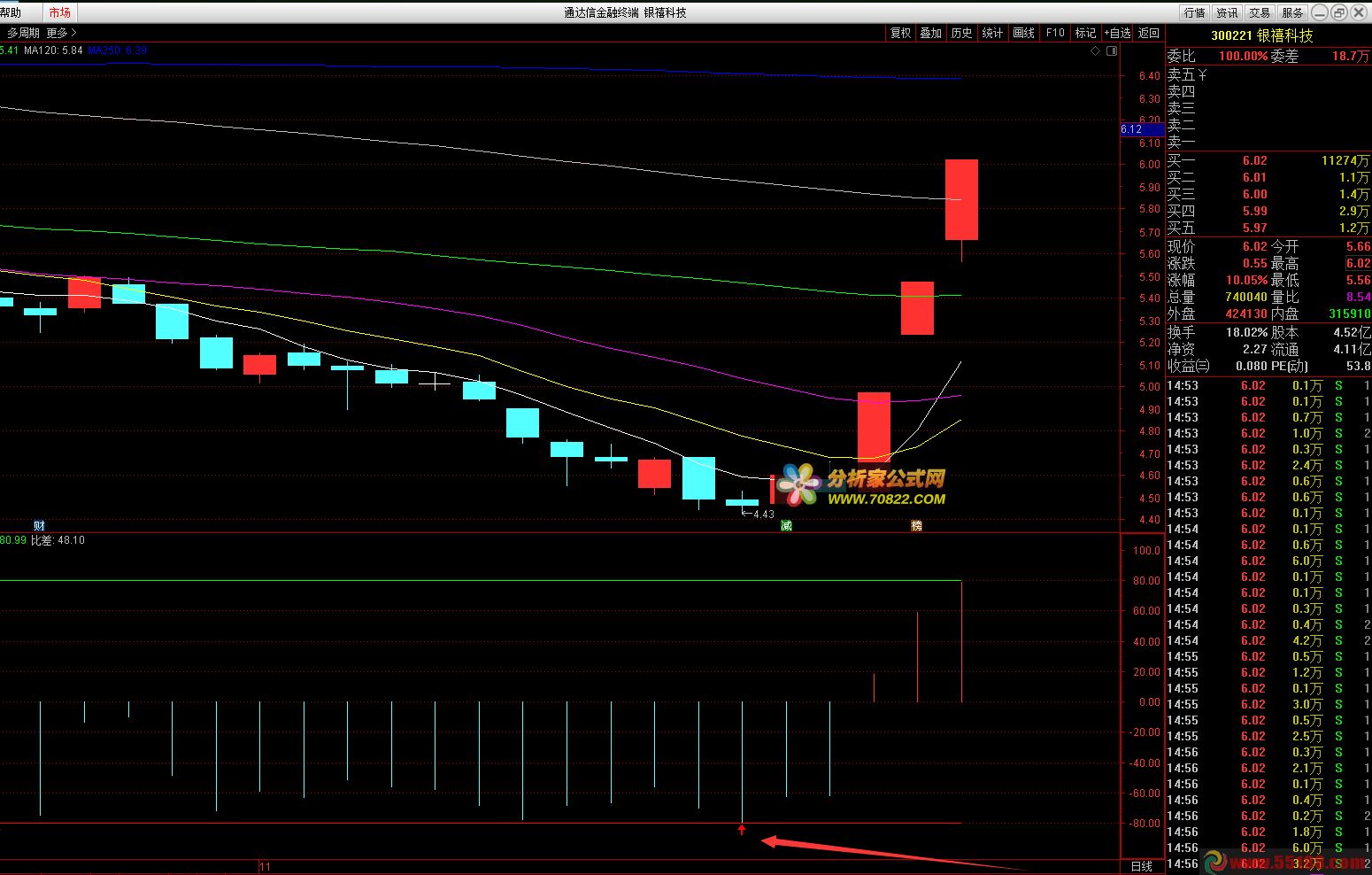Screen dimensions: 1372x875
Task: Click the 最低 5.56 value
Action: (1358, 280)
